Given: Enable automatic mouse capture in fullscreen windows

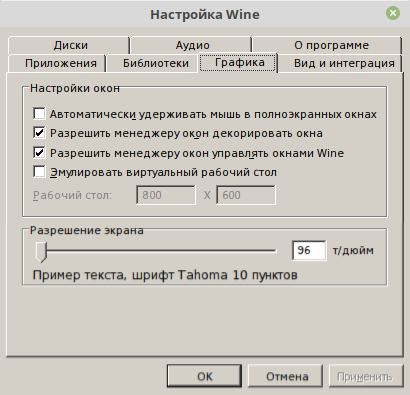Looking at the screenshot, I should [39, 114].
